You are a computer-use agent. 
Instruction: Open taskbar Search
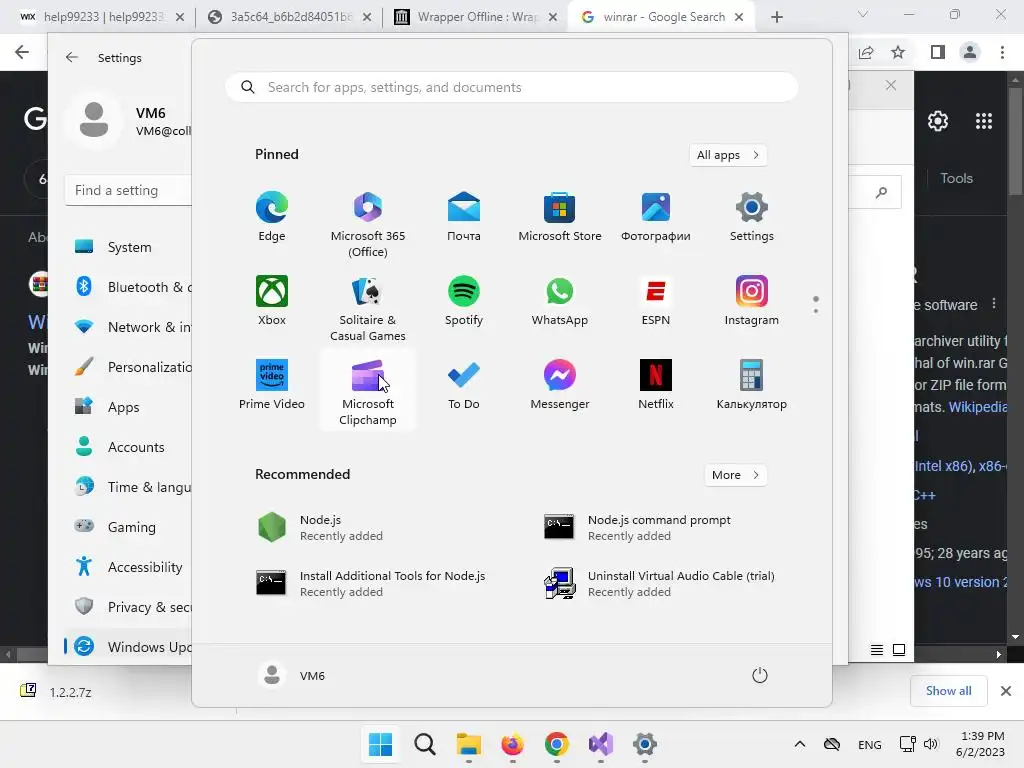point(424,744)
